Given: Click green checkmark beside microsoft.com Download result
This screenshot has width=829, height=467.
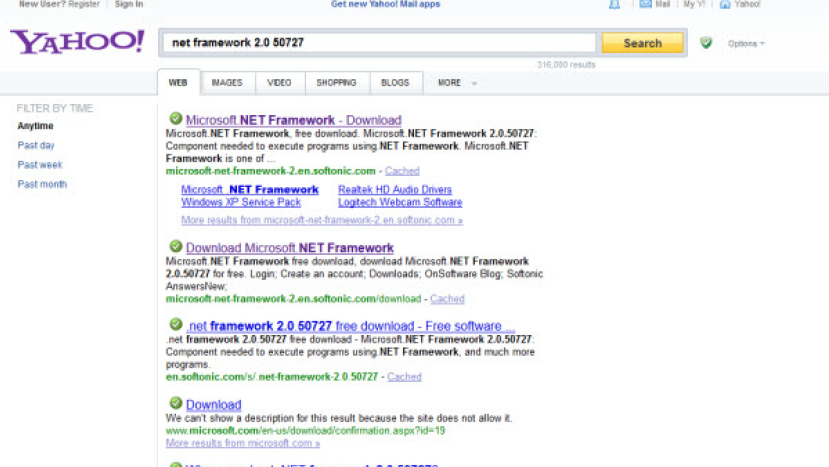Looking at the screenshot, I should pos(175,404).
